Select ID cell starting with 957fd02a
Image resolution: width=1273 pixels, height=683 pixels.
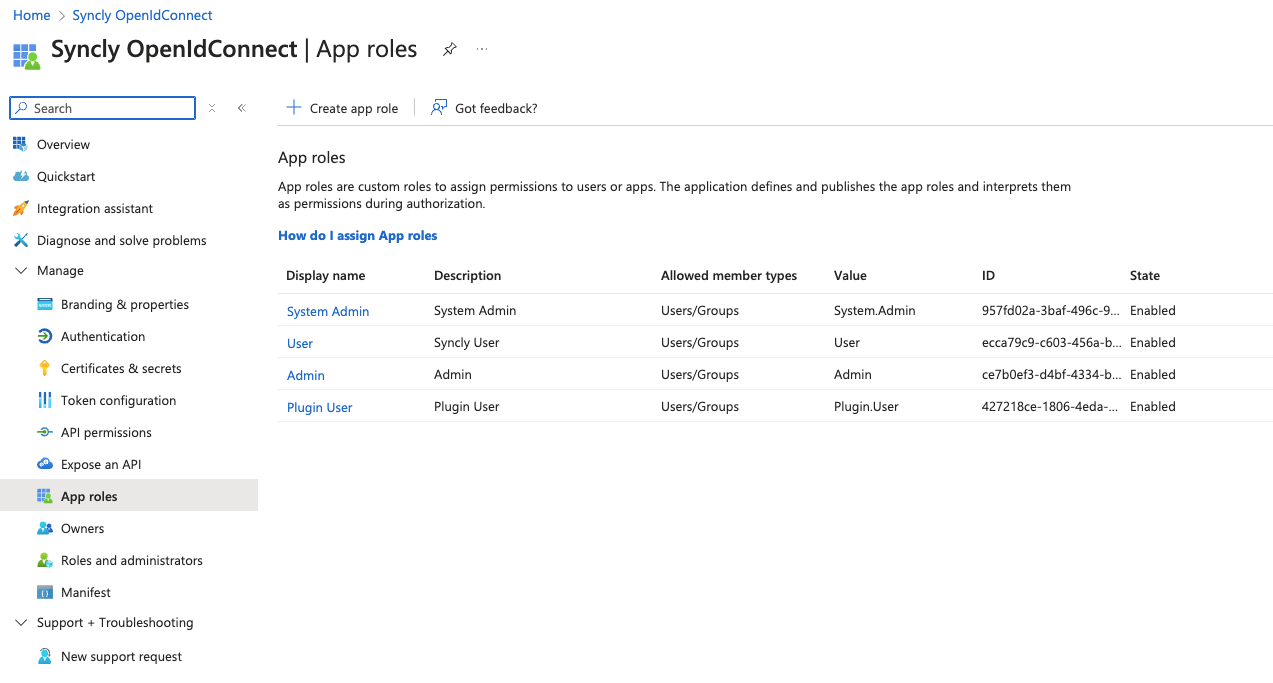click(x=1051, y=310)
